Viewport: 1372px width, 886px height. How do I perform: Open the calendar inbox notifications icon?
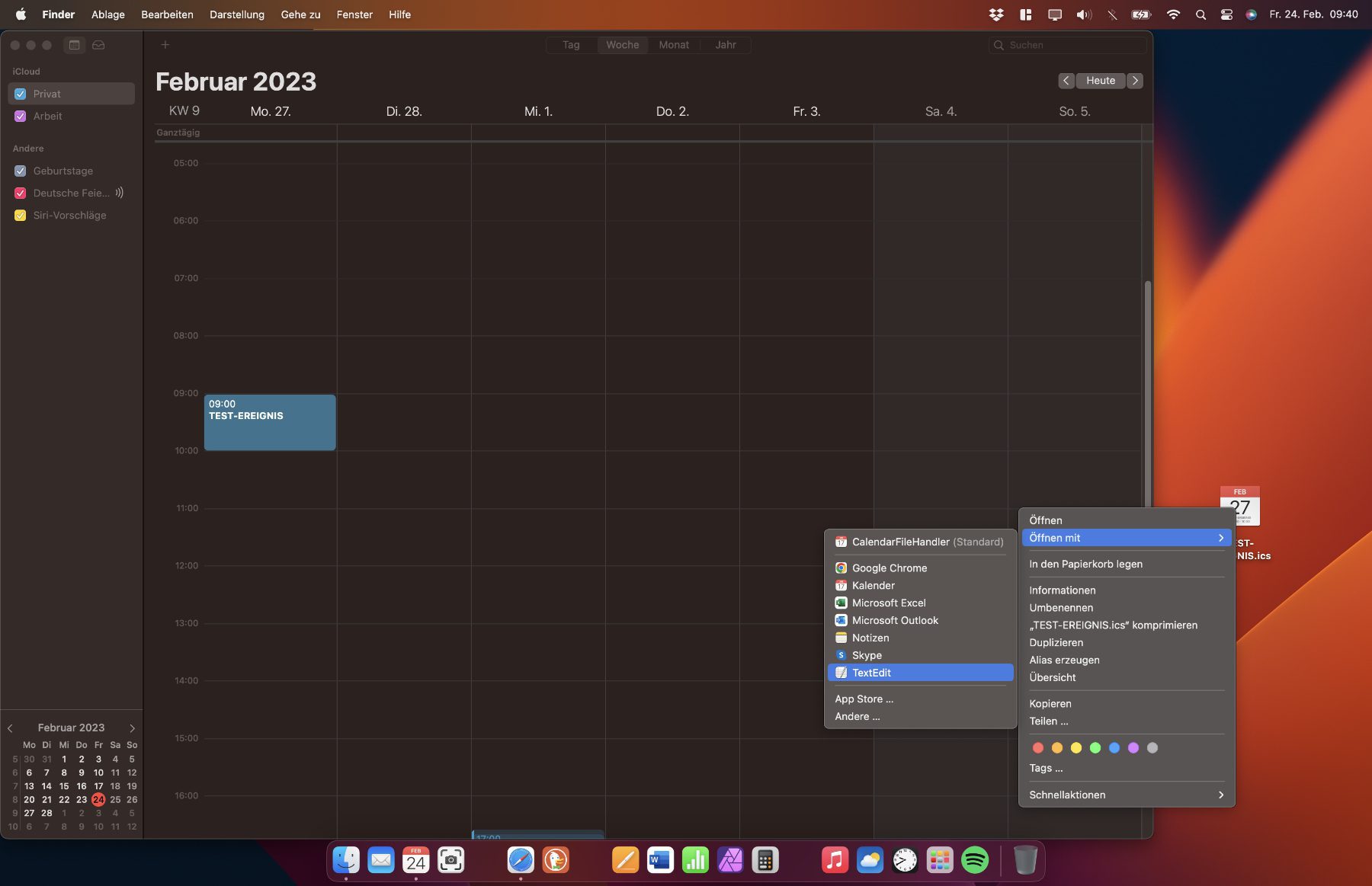(98, 45)
